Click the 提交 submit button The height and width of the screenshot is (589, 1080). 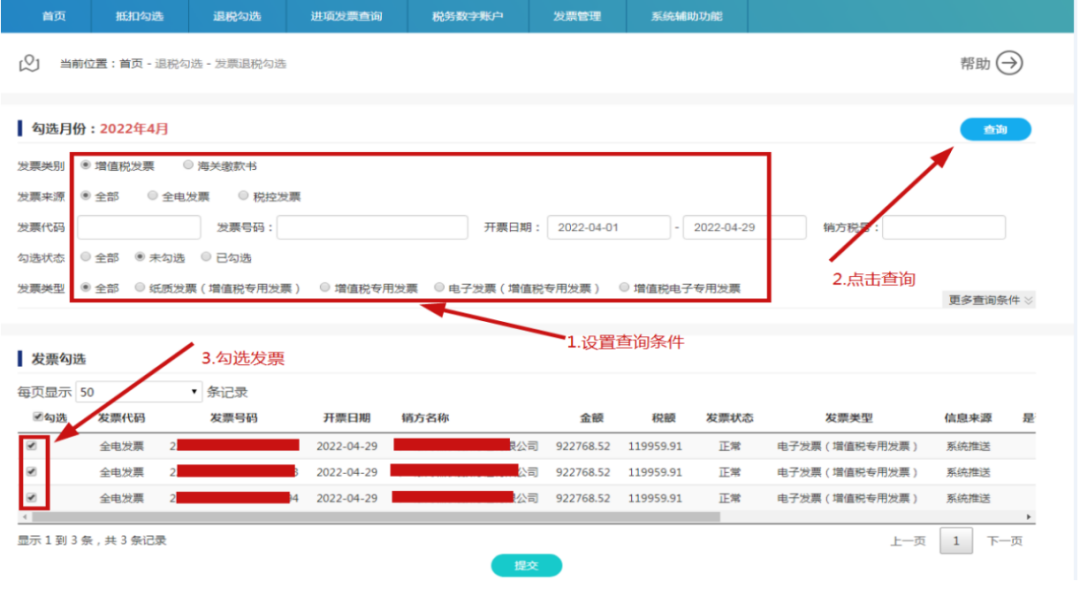tap(526, 565)
